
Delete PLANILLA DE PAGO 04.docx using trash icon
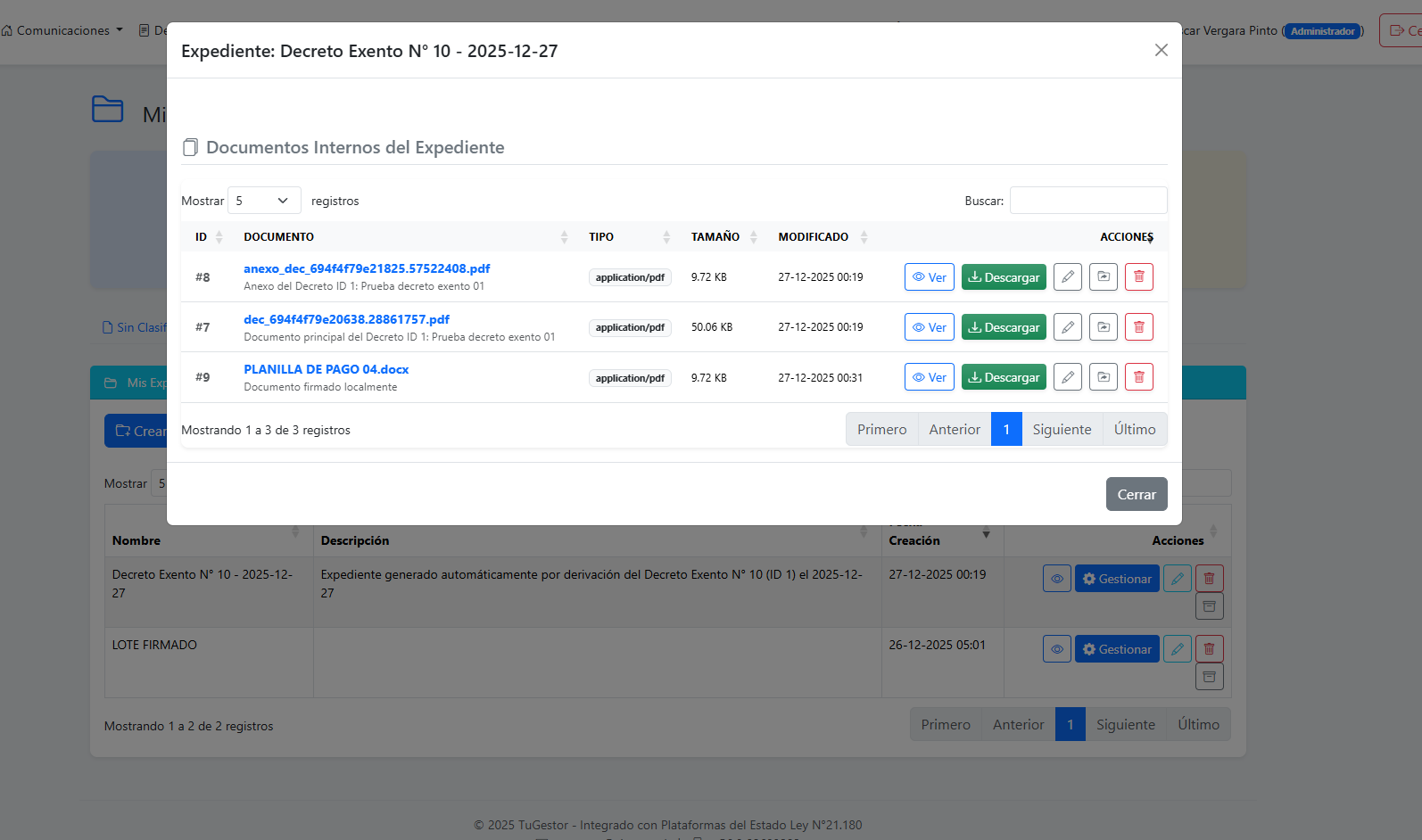tap(1138, 377)
